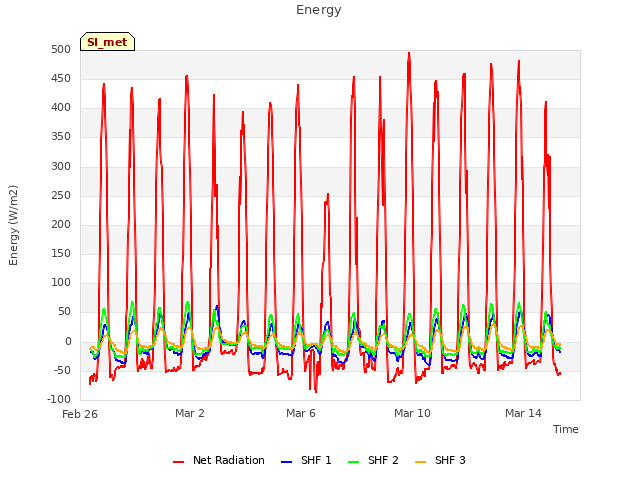Click the -100 y-axis tick label

click(x=59, y=399)
